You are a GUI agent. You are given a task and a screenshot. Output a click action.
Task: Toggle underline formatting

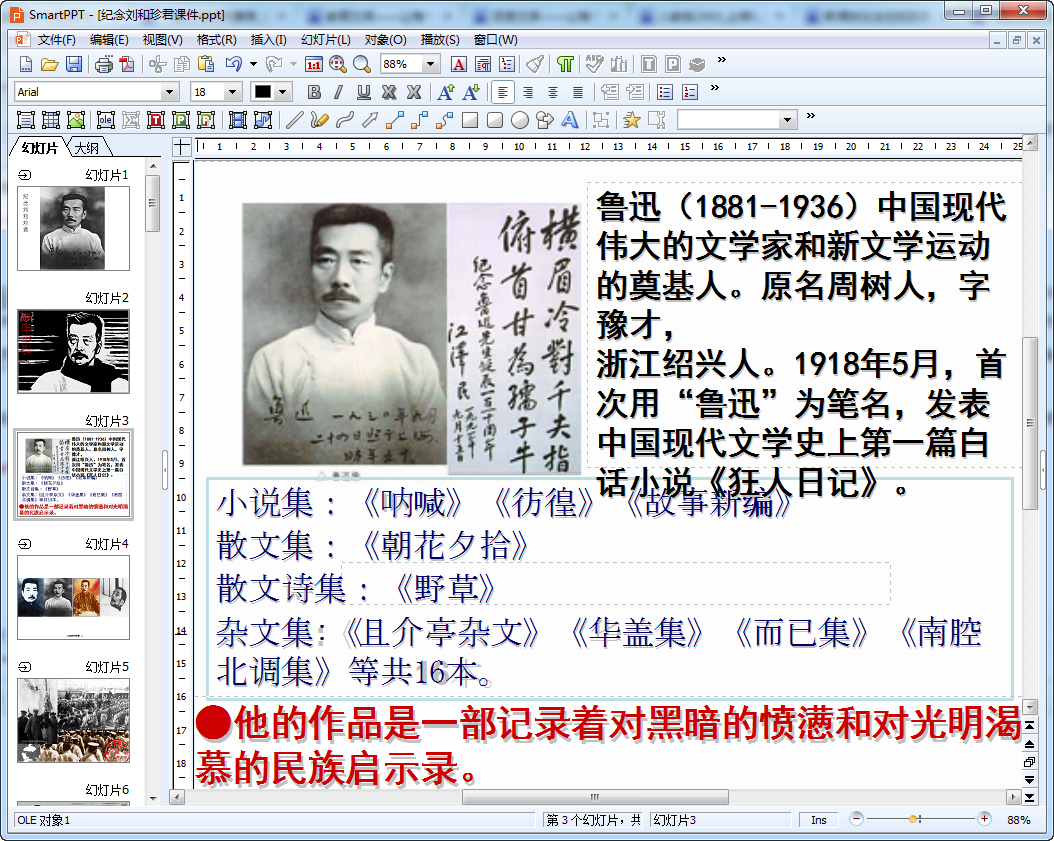point(364,92)
